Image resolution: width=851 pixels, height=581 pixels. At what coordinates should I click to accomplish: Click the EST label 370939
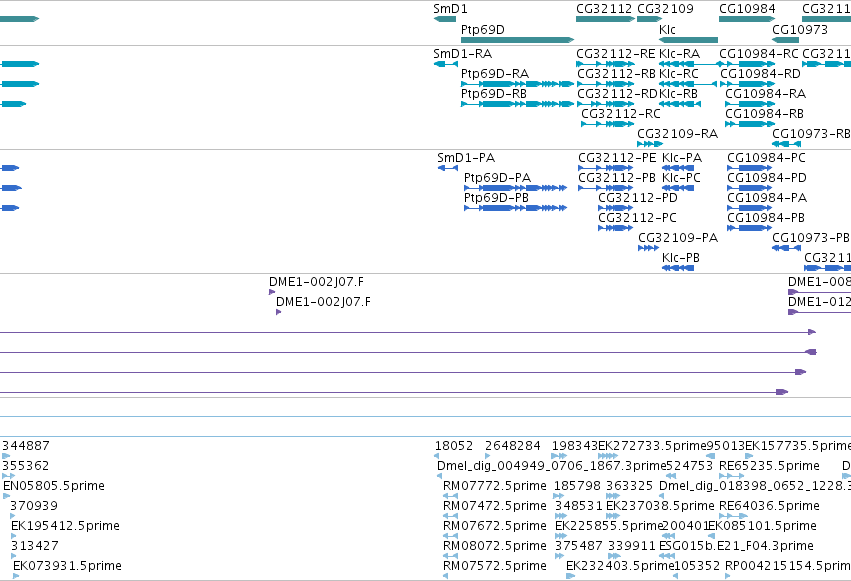pyautogui.click(x=34, y=506)
